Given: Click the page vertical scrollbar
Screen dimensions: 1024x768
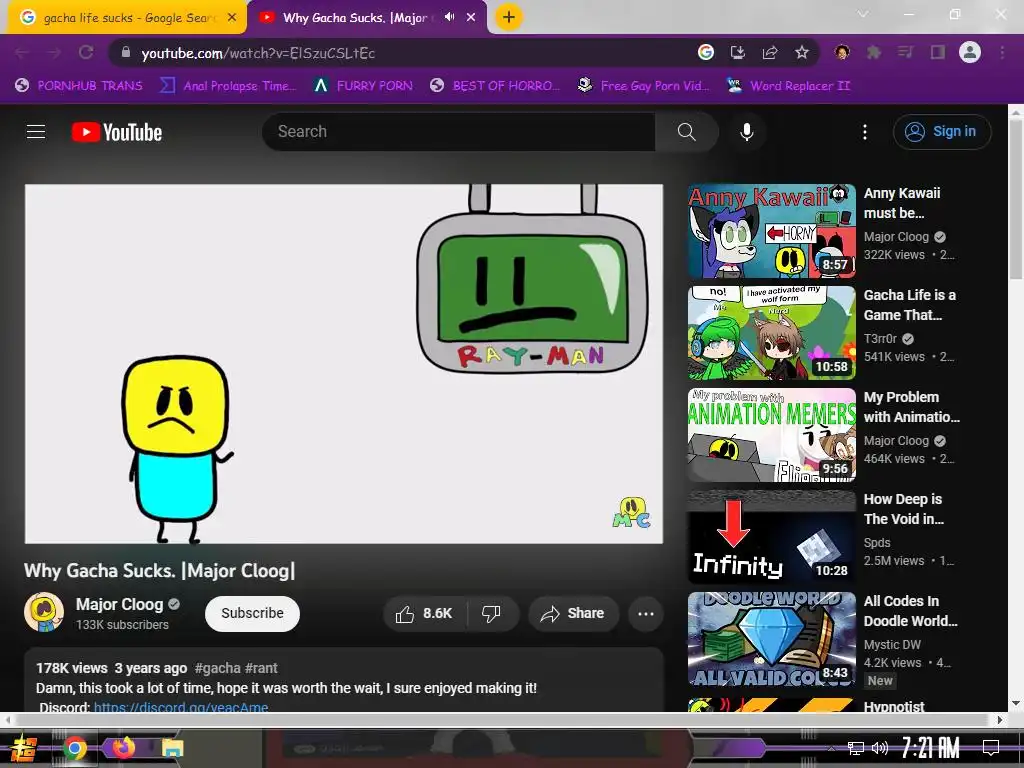Looking at the screenshot, I should click(x=1016, y=199).
